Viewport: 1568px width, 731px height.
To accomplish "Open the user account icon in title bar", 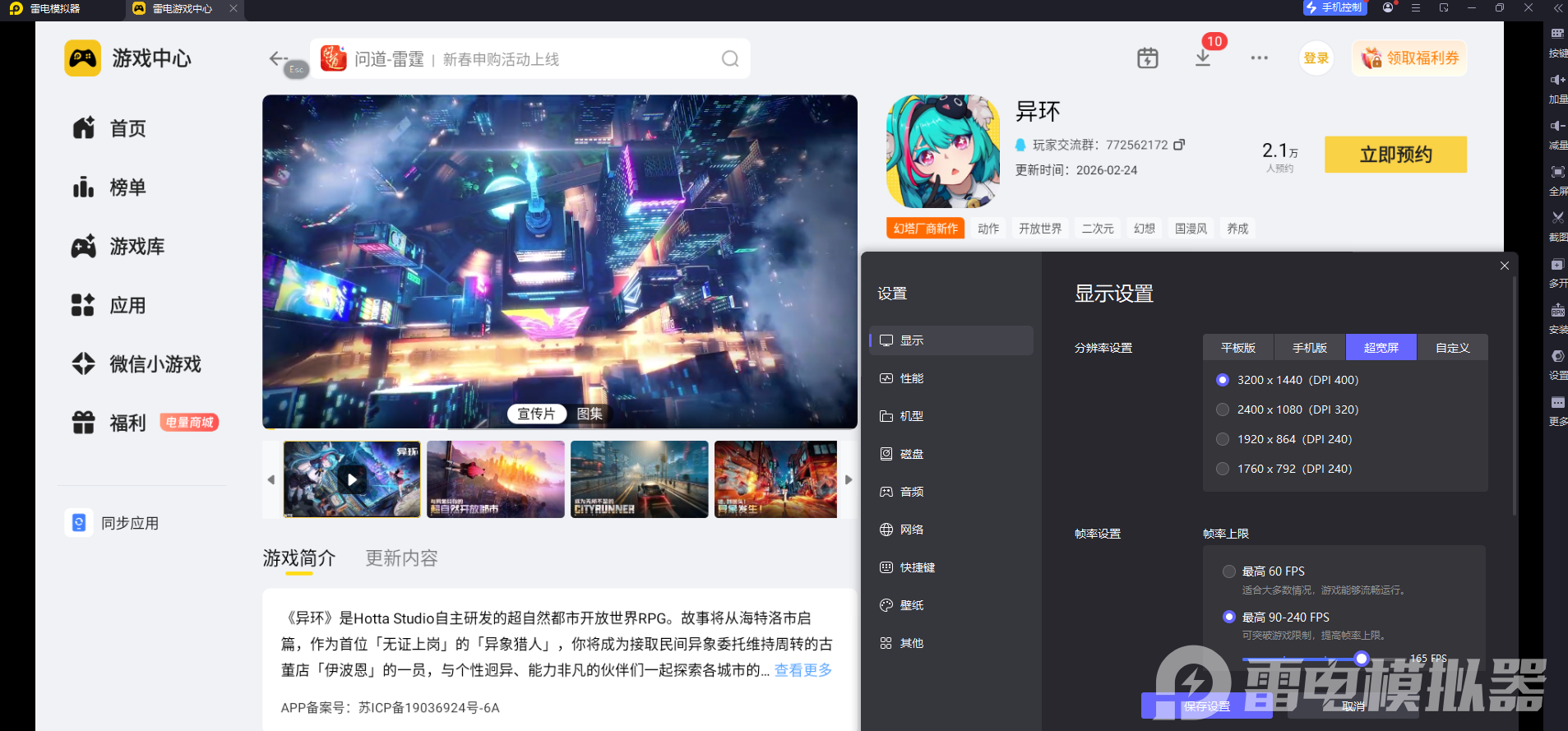I will [x=1389, y=7].
